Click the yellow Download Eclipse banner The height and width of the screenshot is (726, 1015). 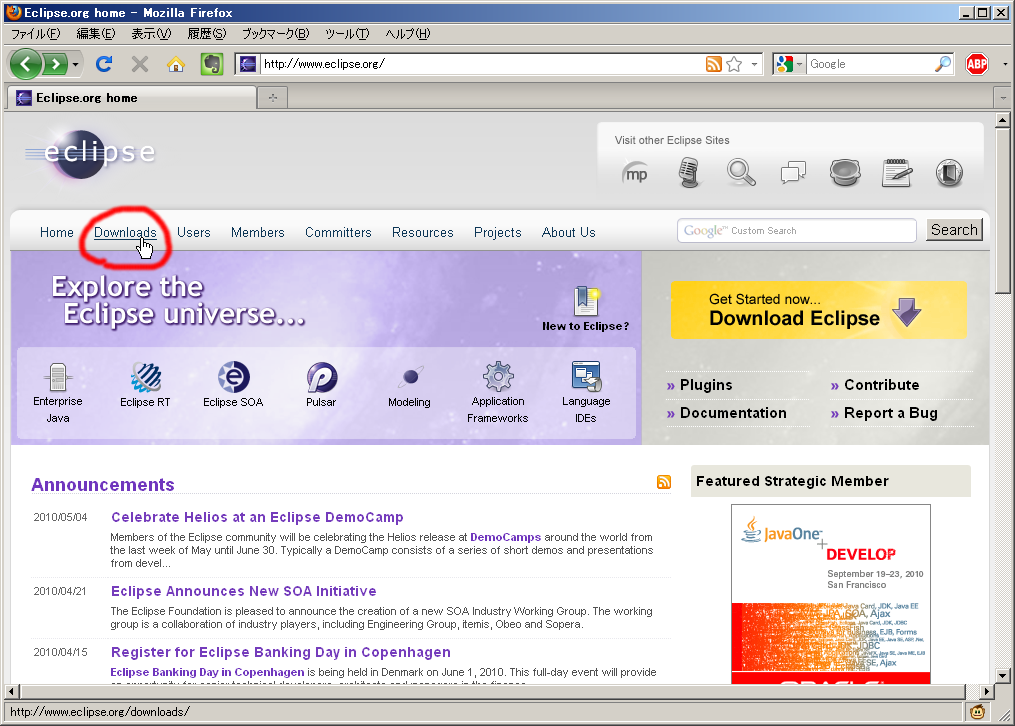[819, 310]
